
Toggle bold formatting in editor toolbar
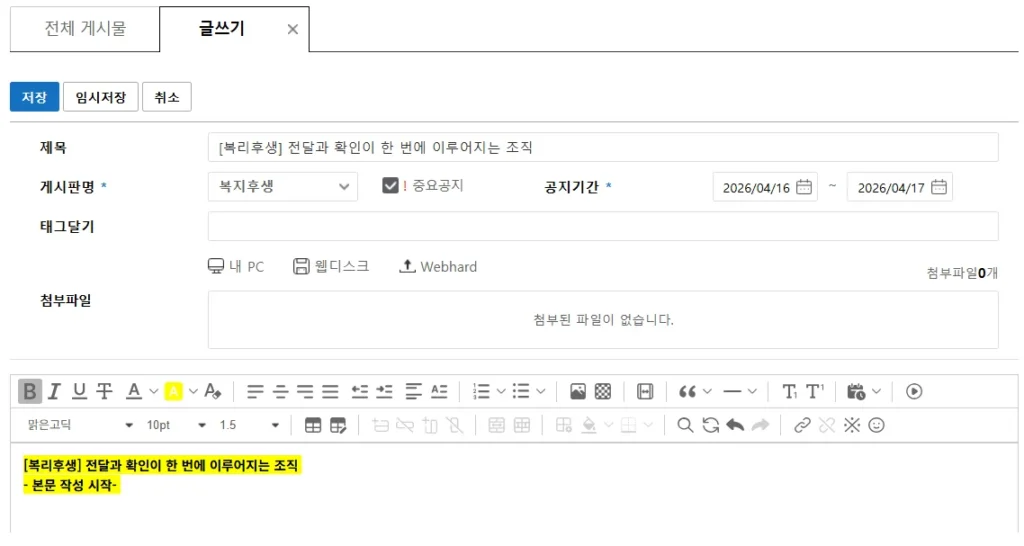click(x=30, y=391)
